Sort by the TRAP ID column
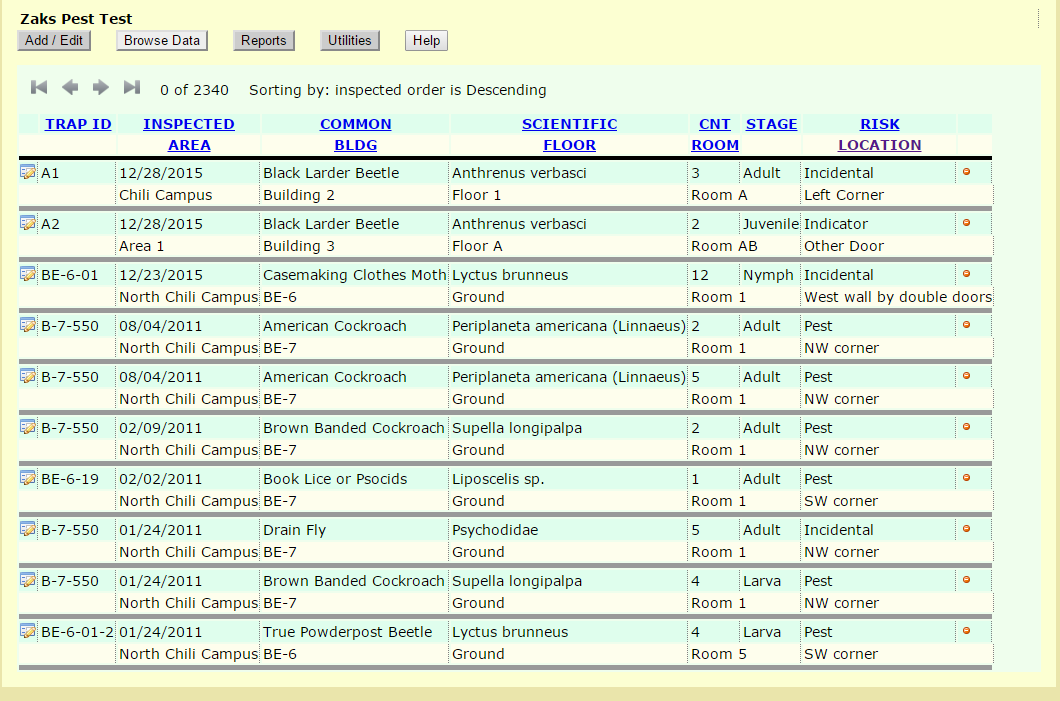This screenshot has height=701, width=1060. (x=78, y=124)
